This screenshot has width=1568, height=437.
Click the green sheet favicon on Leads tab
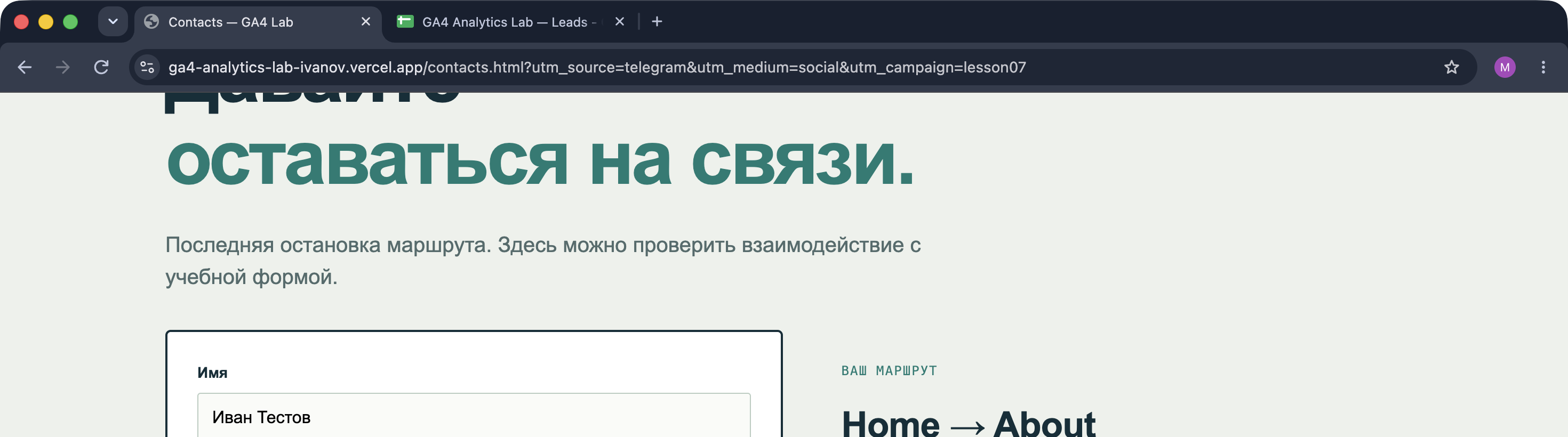pyautogui.click(x=405, y=22)
